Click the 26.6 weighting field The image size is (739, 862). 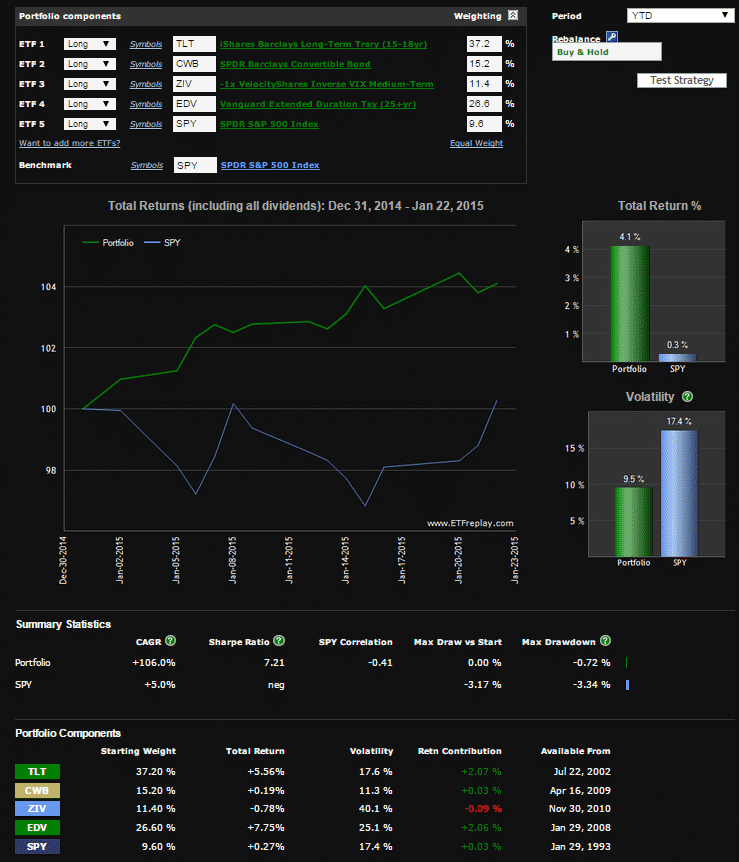pos(484,104)
